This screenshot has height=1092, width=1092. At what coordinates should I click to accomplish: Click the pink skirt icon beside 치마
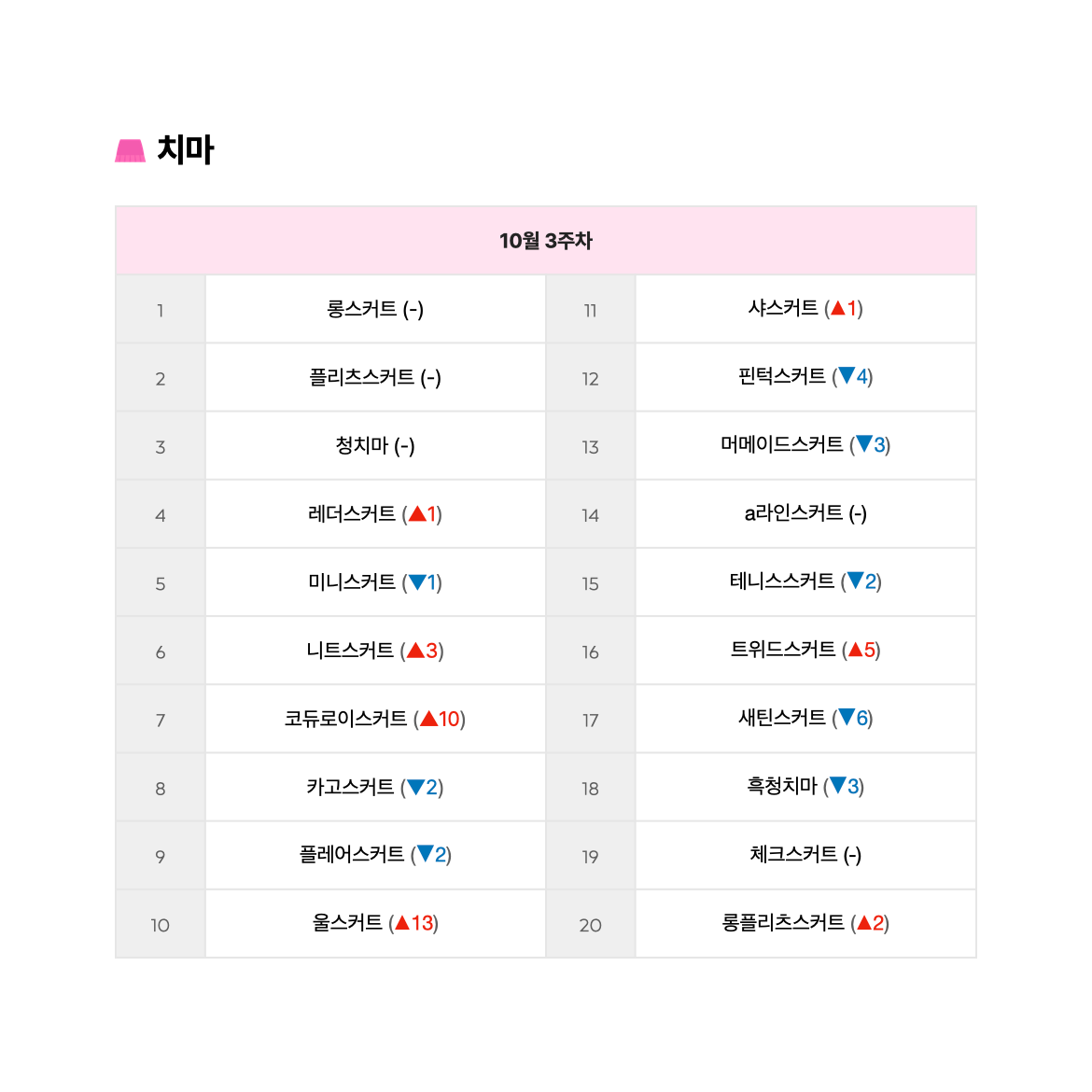pos(131,150)
